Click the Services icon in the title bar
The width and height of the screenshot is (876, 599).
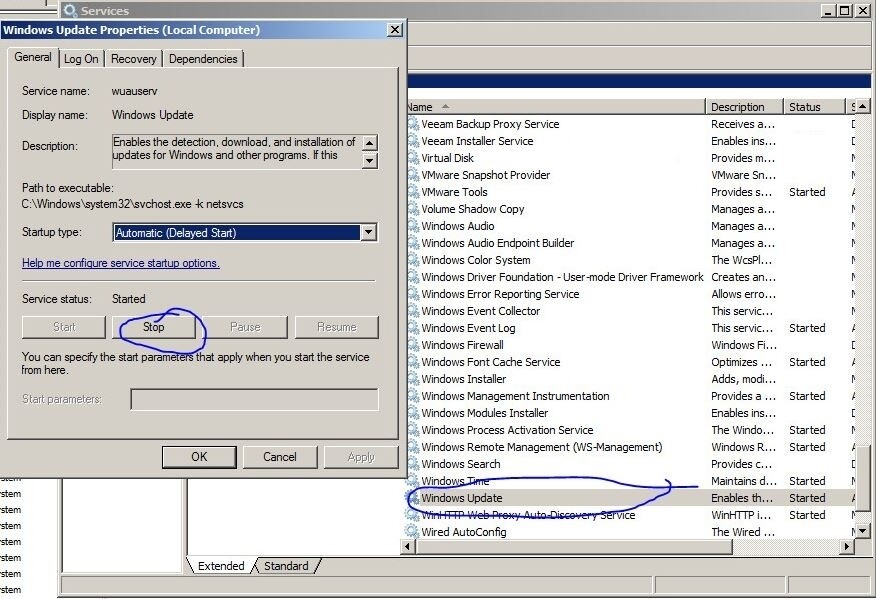[69, 10]
